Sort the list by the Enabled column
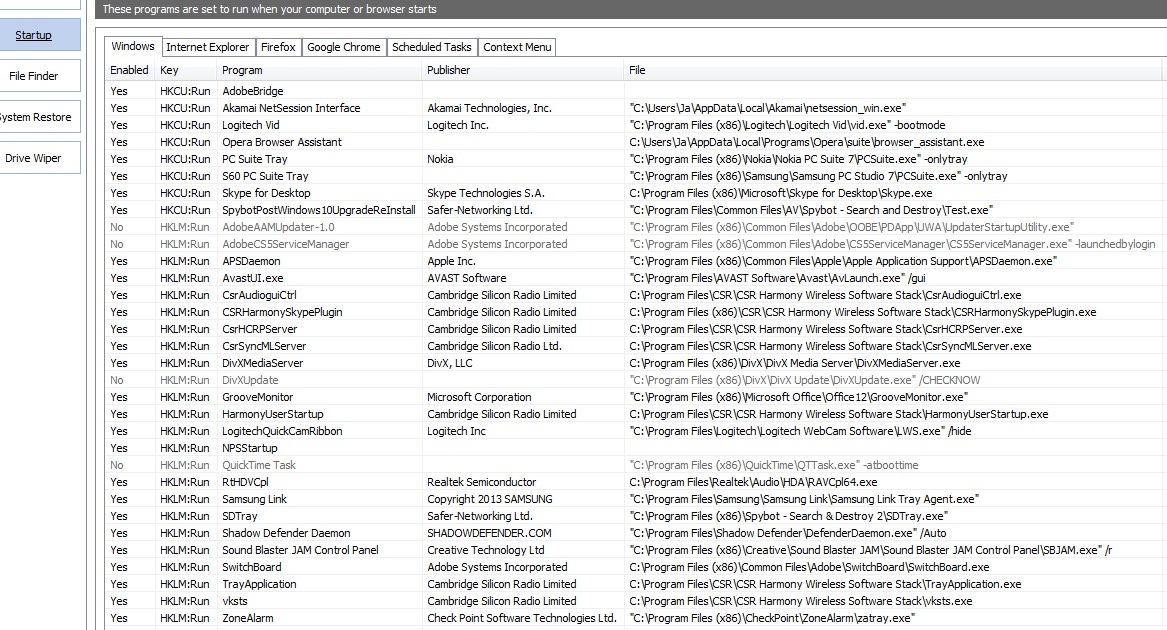The width and height of the screenshot is (1167, 630). 130,70
